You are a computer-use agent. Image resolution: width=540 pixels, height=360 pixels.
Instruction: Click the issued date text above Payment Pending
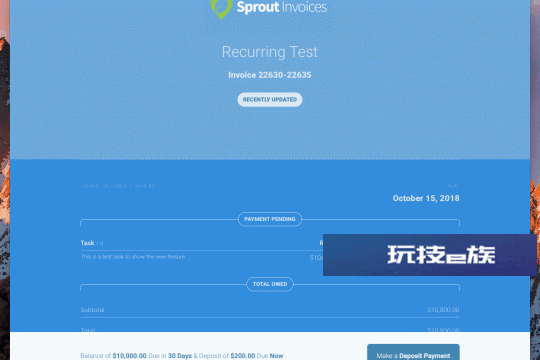point(118,186)
